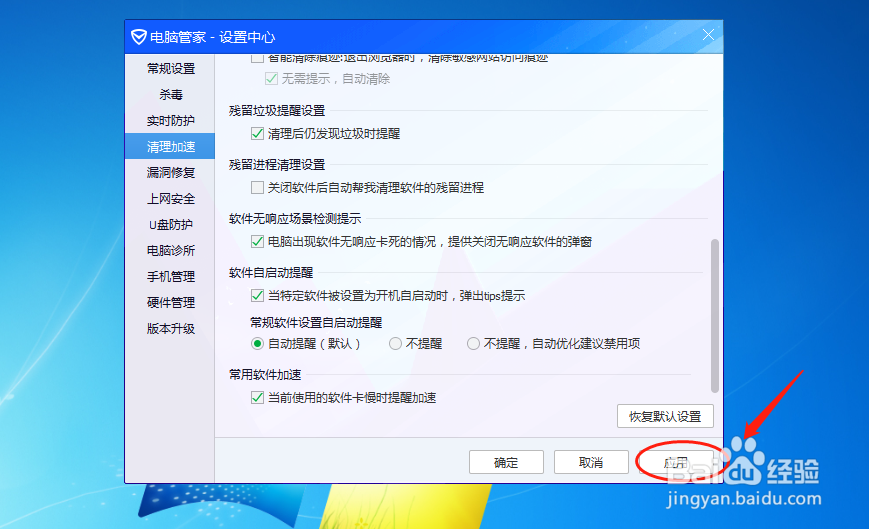Select the 清理加速 sidebar item
Viewport: 869px width, 529px height.
pyautogui.click(x=171, y=147)
